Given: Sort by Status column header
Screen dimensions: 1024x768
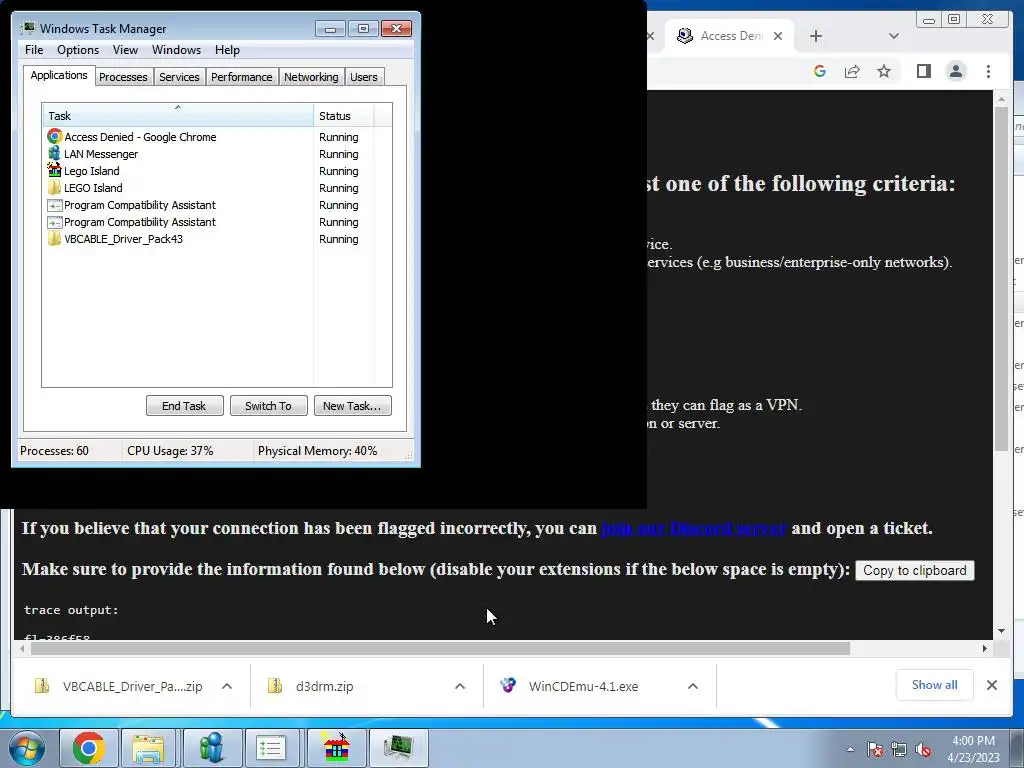Looking at the screenshot, I should coord(344,116).
